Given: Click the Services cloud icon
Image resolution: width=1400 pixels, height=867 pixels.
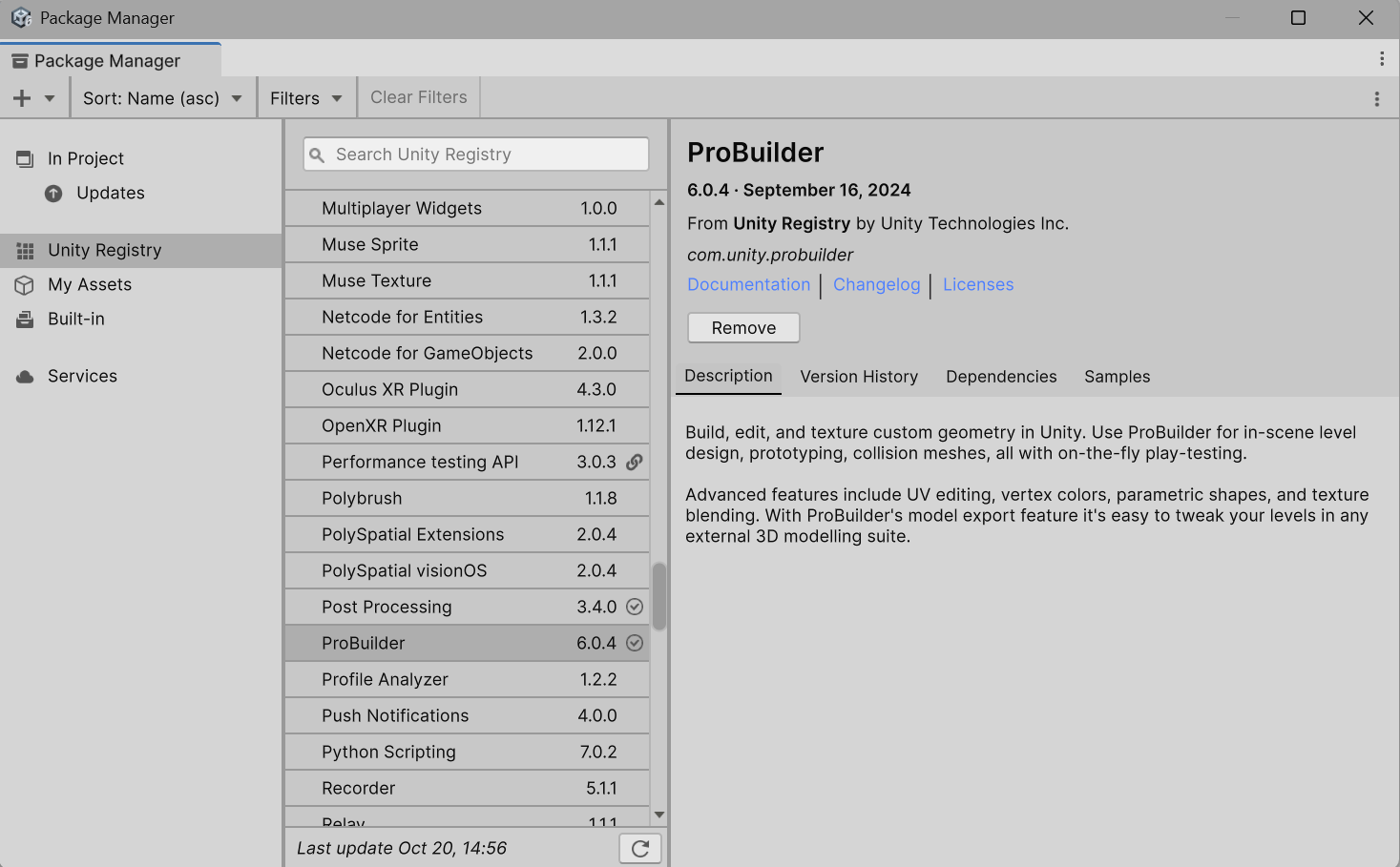Looking at the screenshot, I should point(25,377).
